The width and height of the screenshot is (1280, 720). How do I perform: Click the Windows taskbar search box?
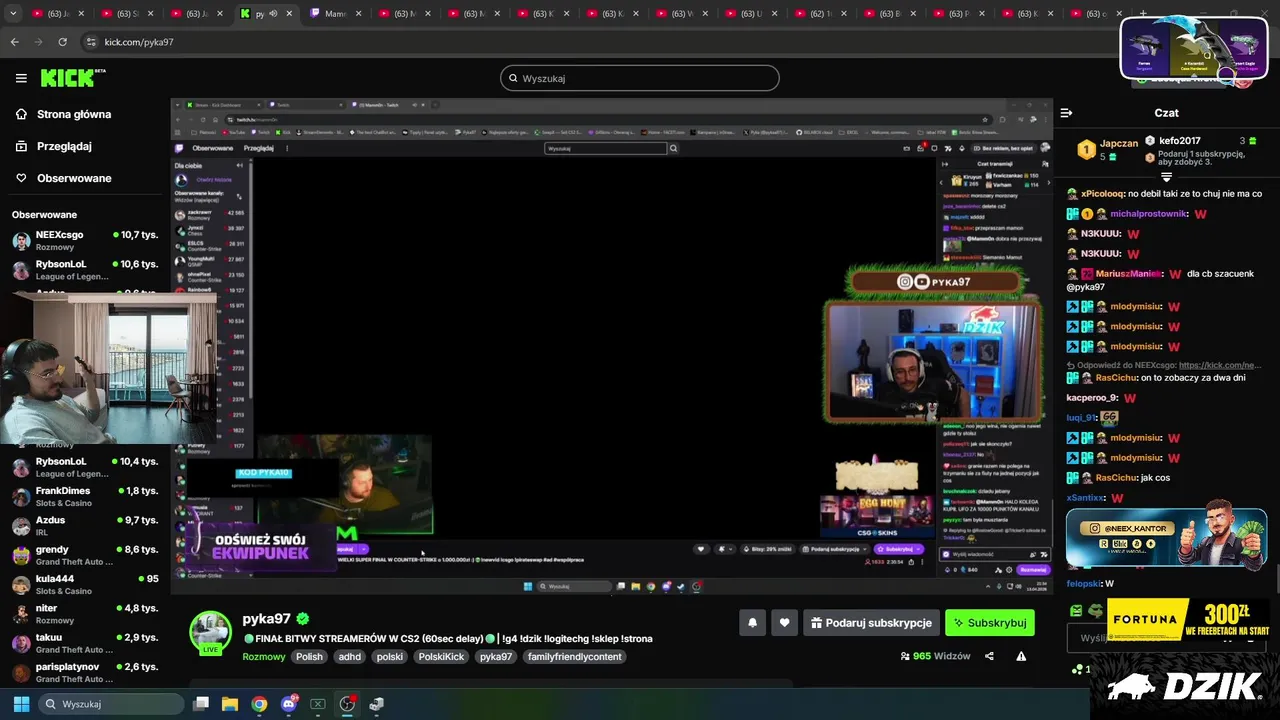click(x=112, y=704)
